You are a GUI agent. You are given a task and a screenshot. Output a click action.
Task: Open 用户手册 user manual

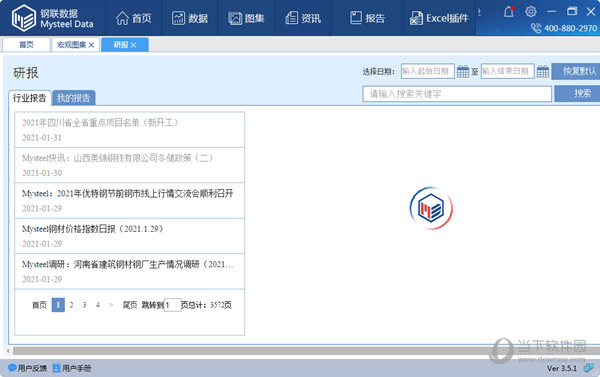tap(72, 368)
